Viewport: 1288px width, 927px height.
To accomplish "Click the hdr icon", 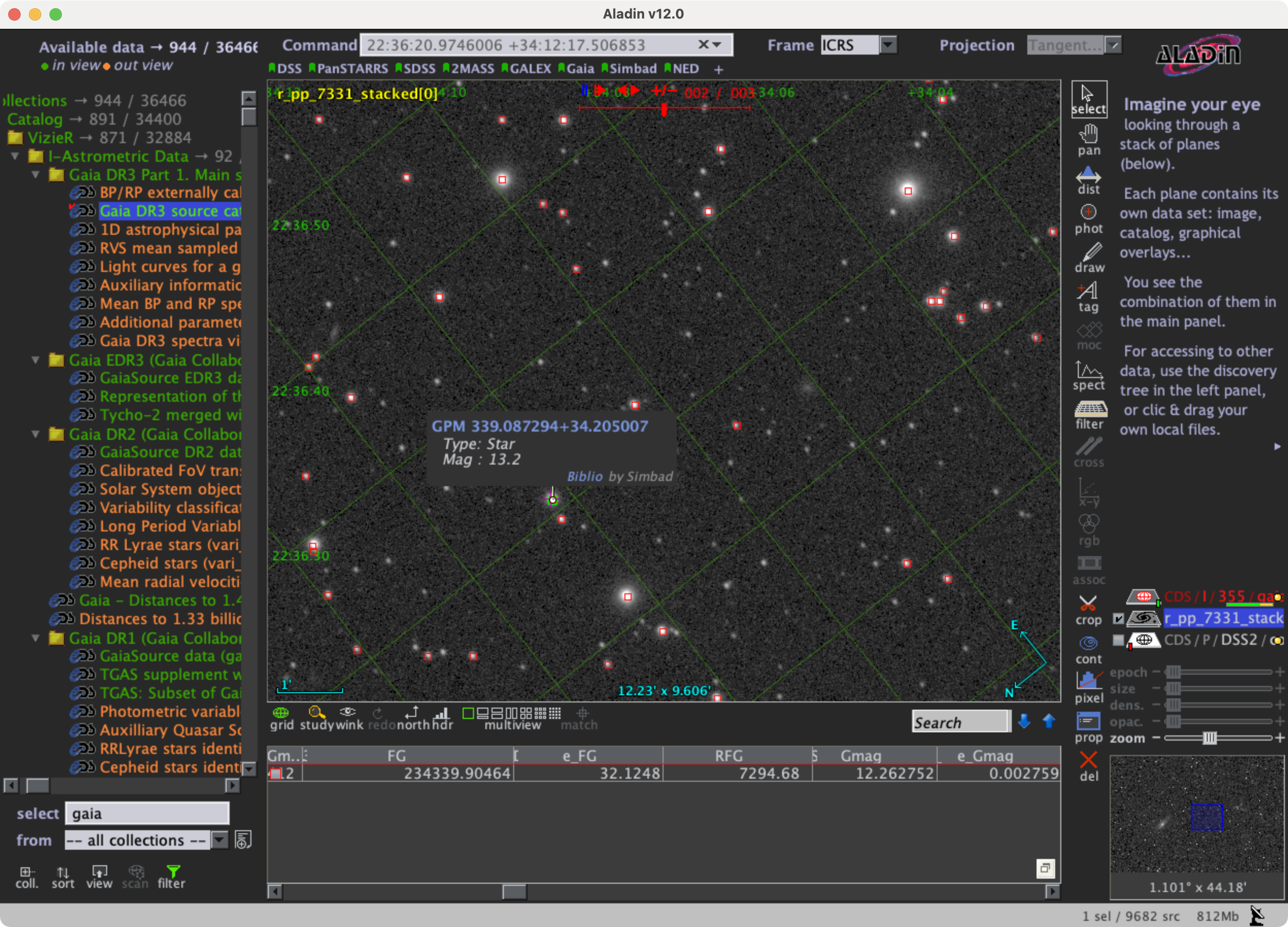I will (x=442, y=718).
